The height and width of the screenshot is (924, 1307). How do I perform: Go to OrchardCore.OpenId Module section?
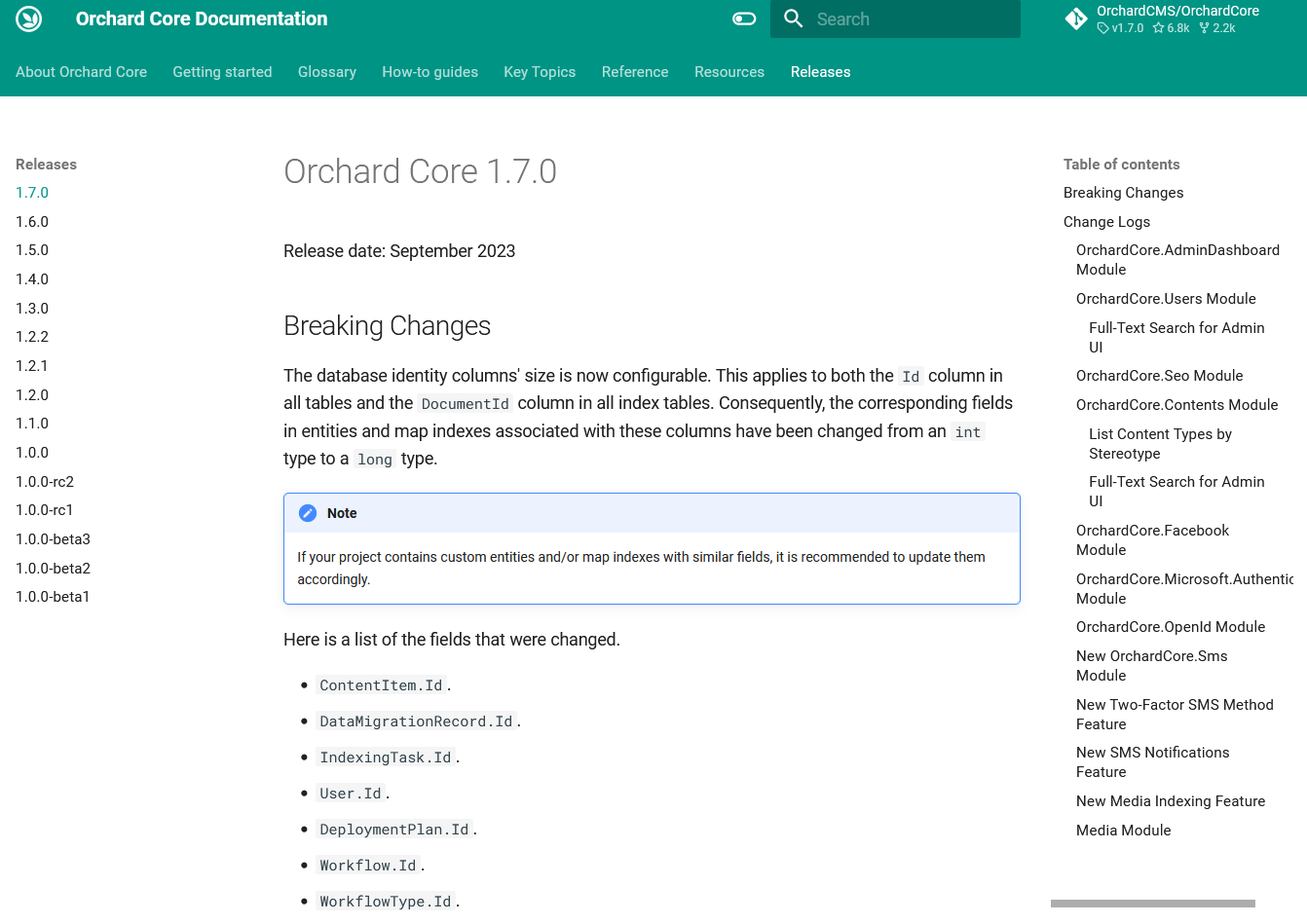coord(1171,627)
